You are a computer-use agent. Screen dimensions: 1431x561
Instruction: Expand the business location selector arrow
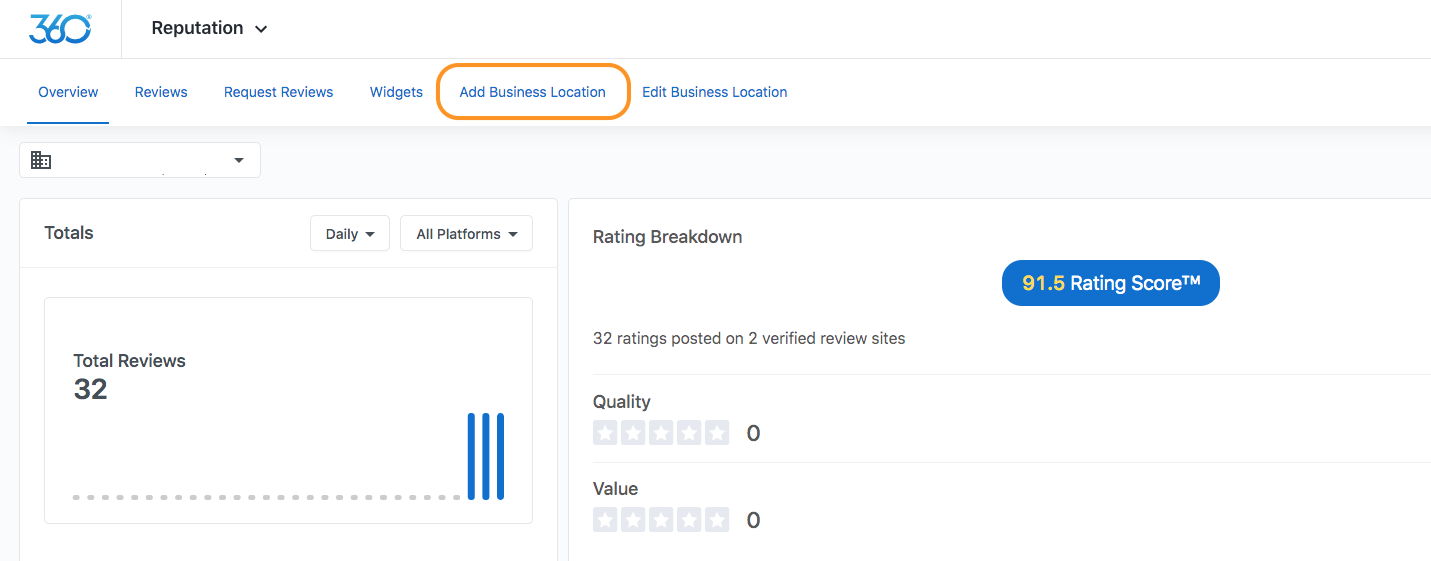pyautogui.click(x=239, y=160)
